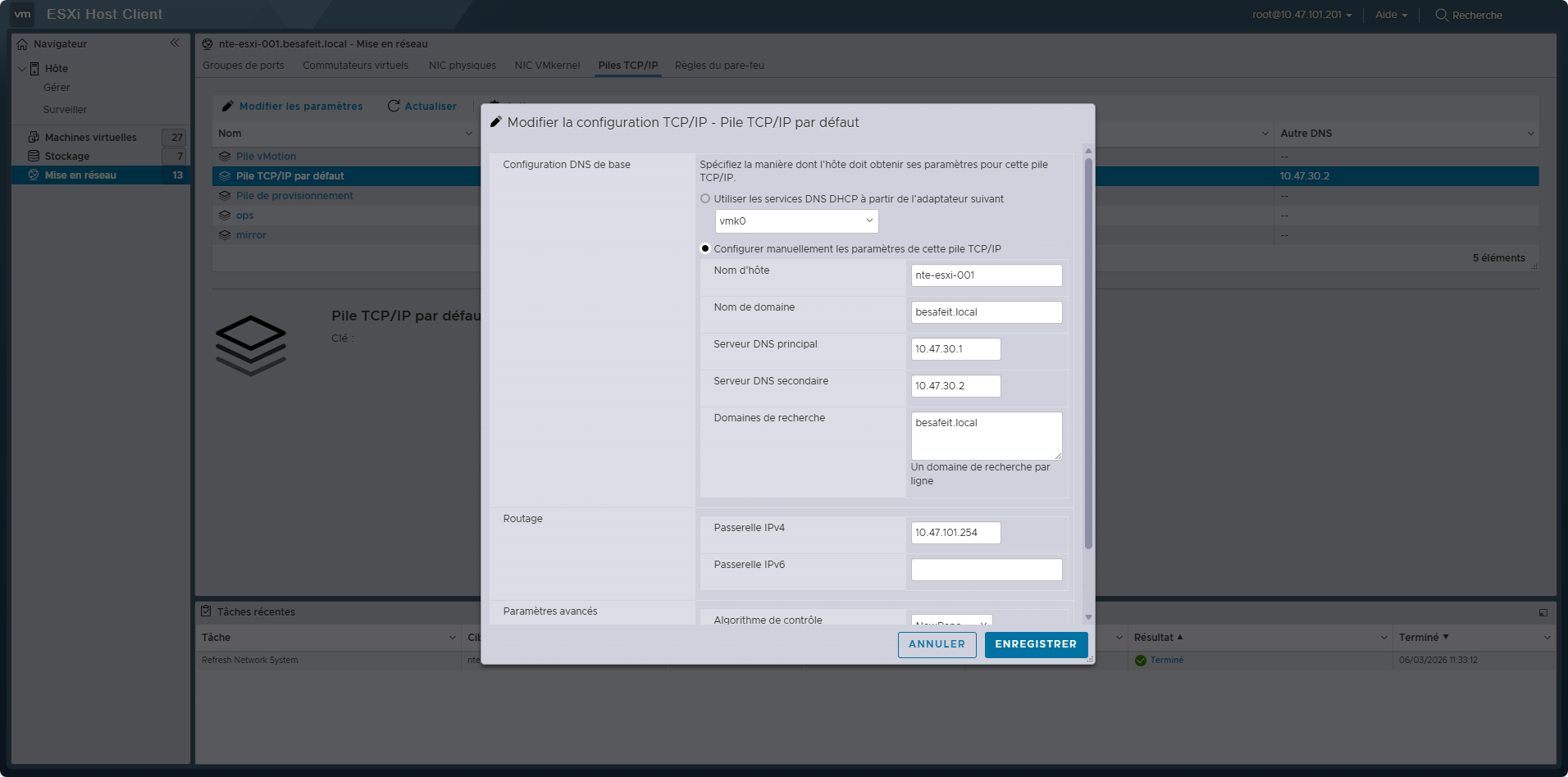The width and height of the screenshot is (1568, 777).
Task: Click the search magnifier icon in header
Action: (x=1441, y=15)
